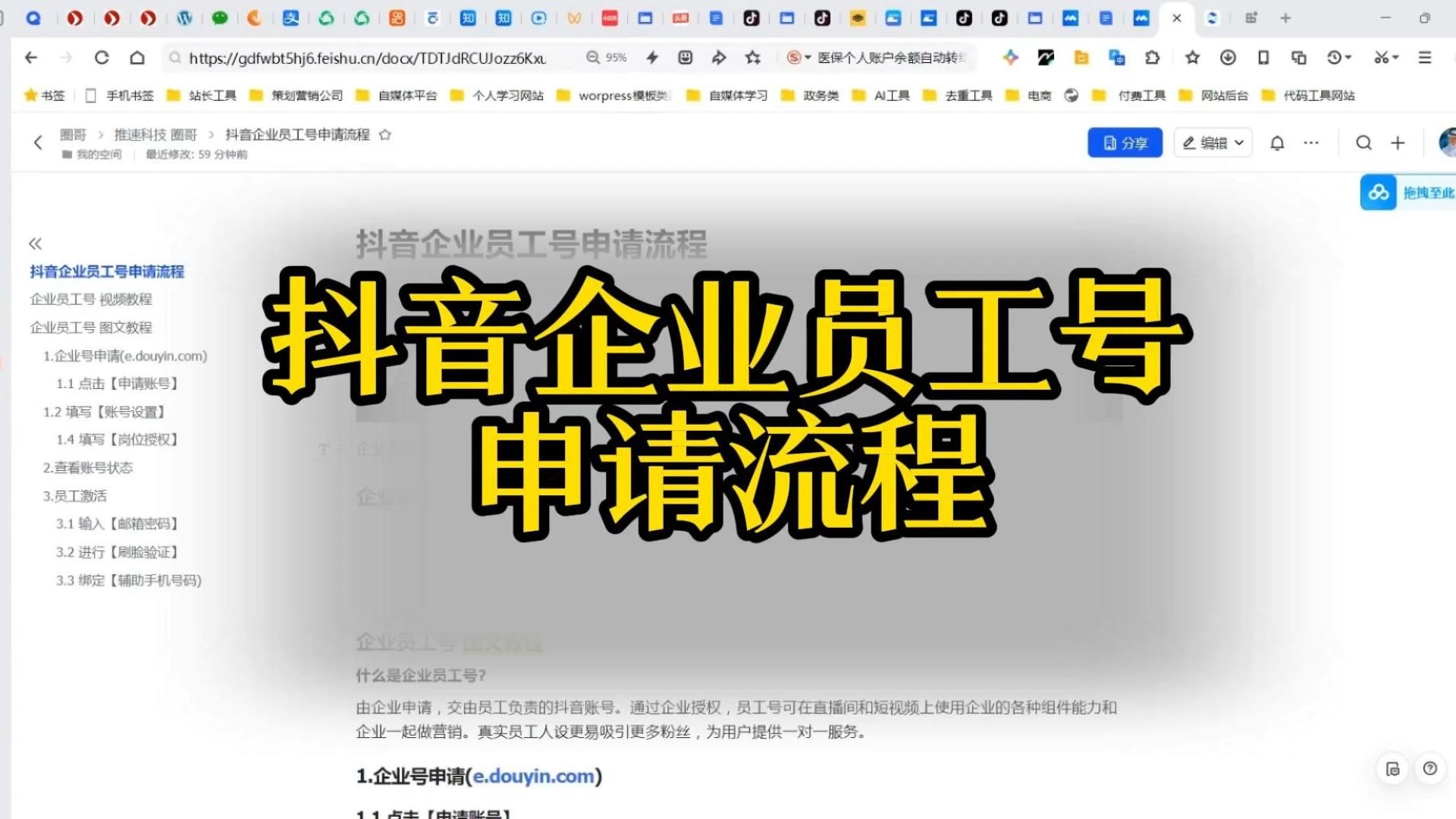Click 我的空间 location link
This screenshot has height=819, width=1456.
(92, 155)
